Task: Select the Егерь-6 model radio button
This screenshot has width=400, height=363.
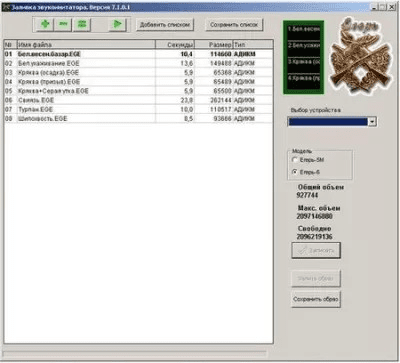Action: [x=294, y=172]
